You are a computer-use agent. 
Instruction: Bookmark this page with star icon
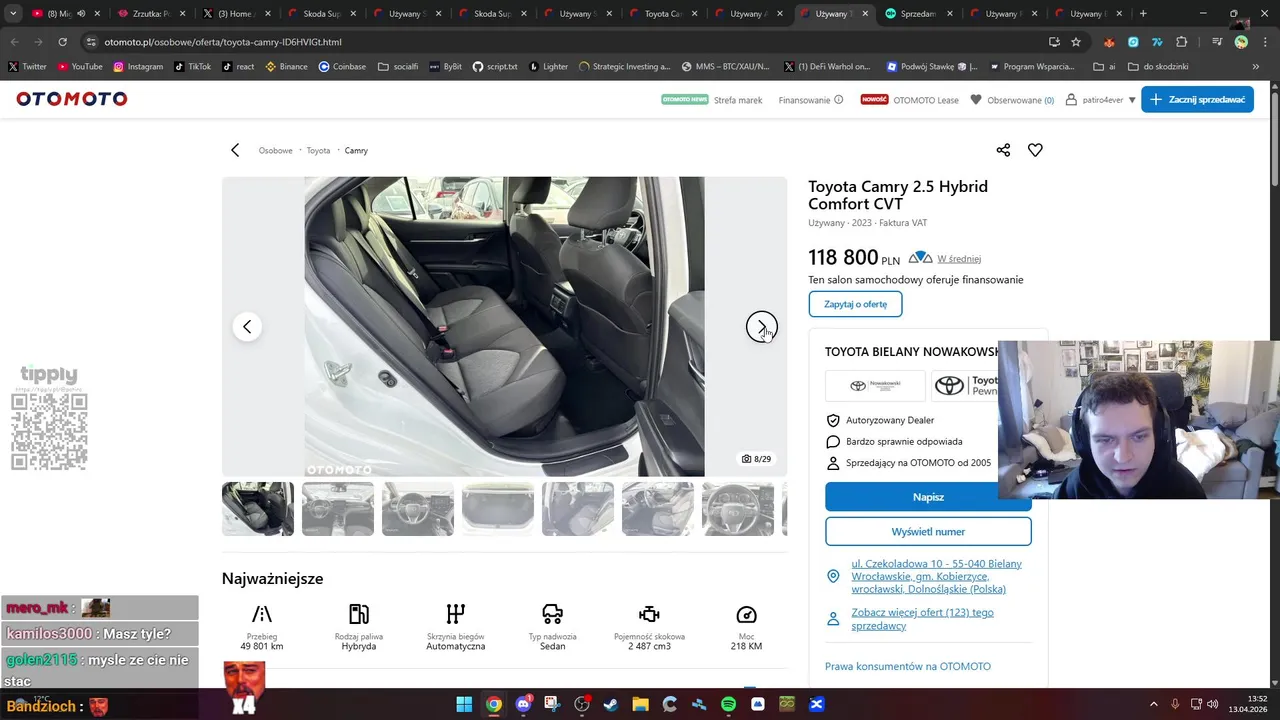tap(1076, 42)
